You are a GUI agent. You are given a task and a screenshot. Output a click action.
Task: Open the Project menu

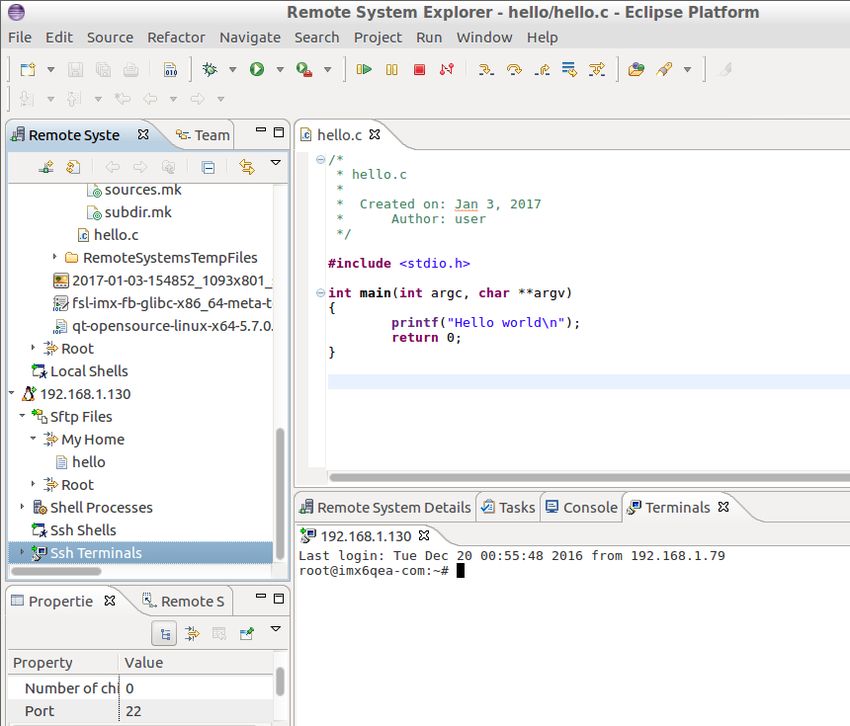coord(378,37)
